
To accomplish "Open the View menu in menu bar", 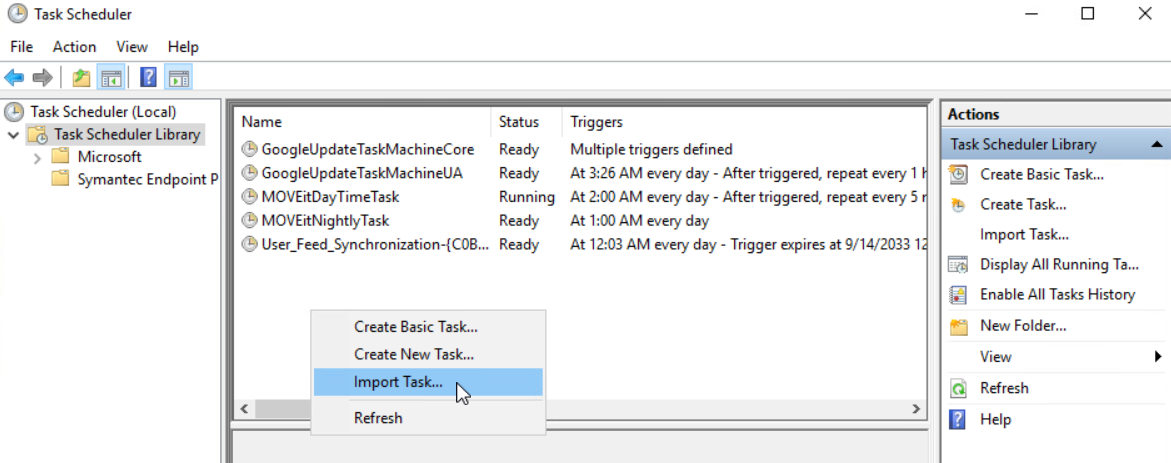I will 132,47.
